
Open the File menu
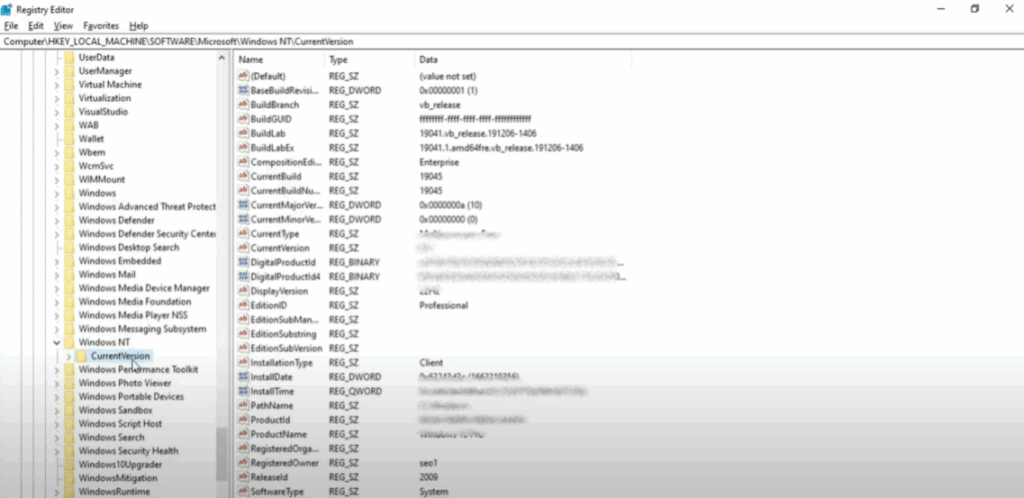tap(10, 26)
